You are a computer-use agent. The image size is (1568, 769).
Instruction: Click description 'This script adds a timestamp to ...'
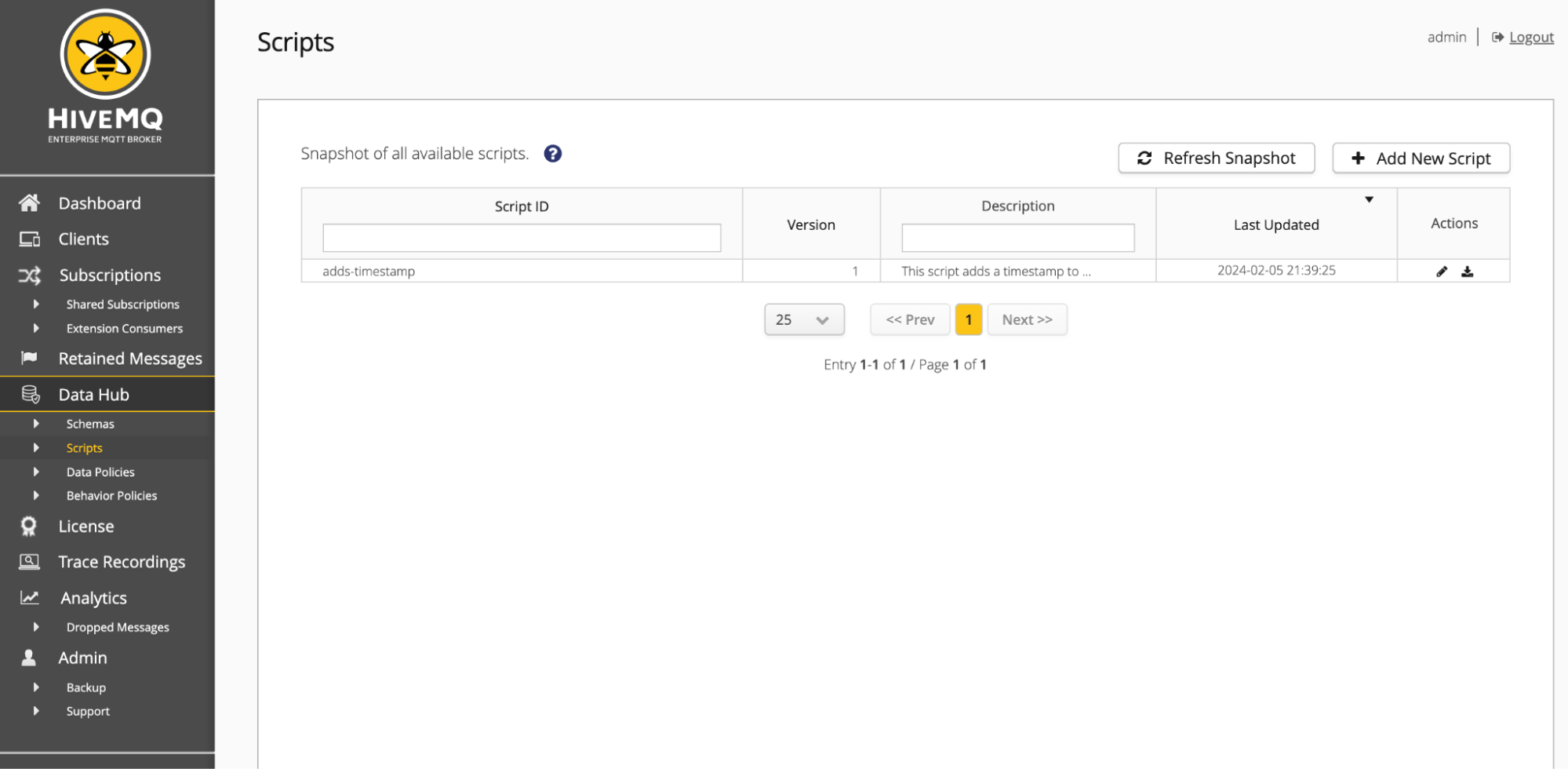996,272
